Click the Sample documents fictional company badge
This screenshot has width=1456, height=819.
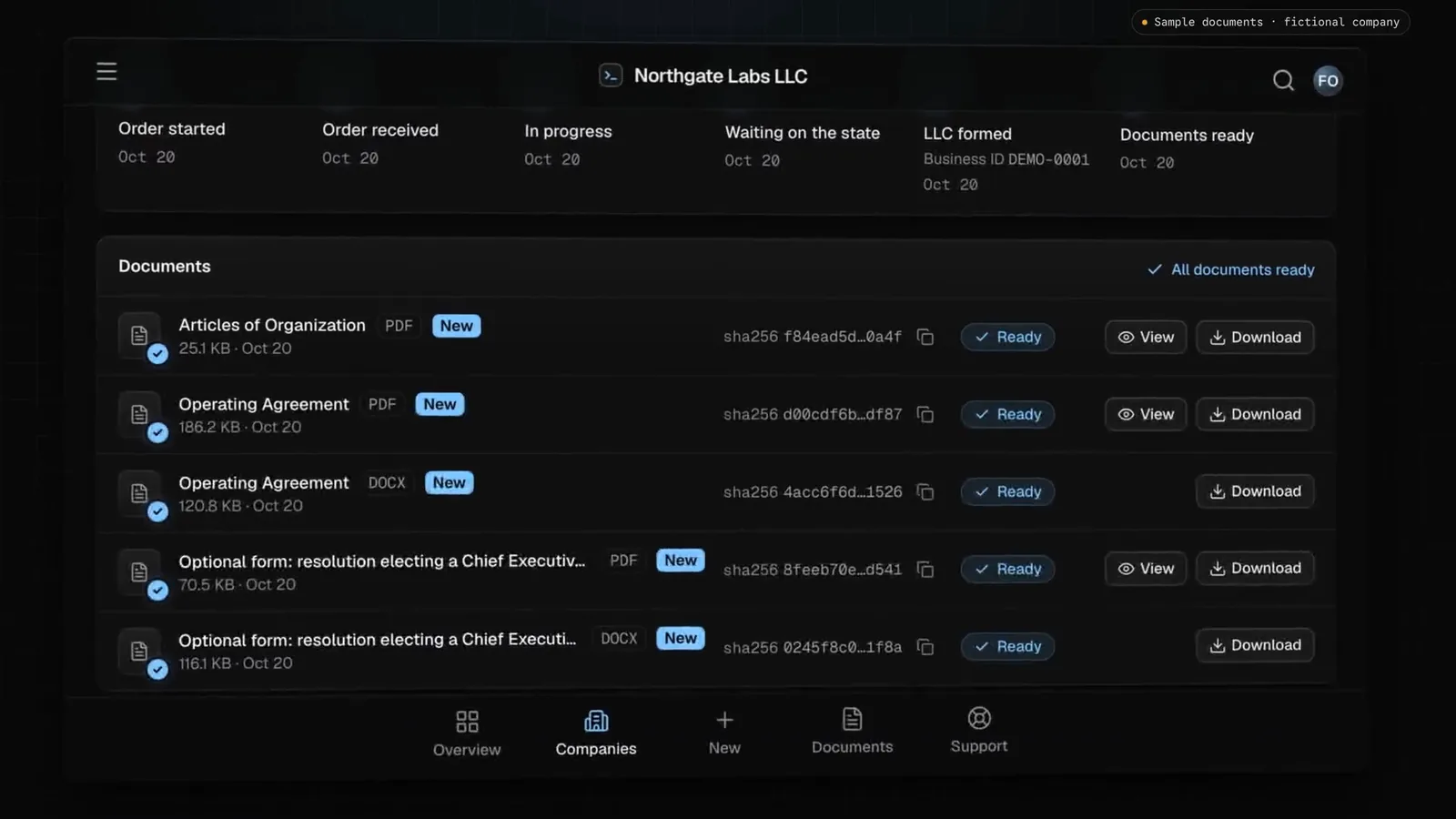pyautogui.click(x=1270, y=22)
